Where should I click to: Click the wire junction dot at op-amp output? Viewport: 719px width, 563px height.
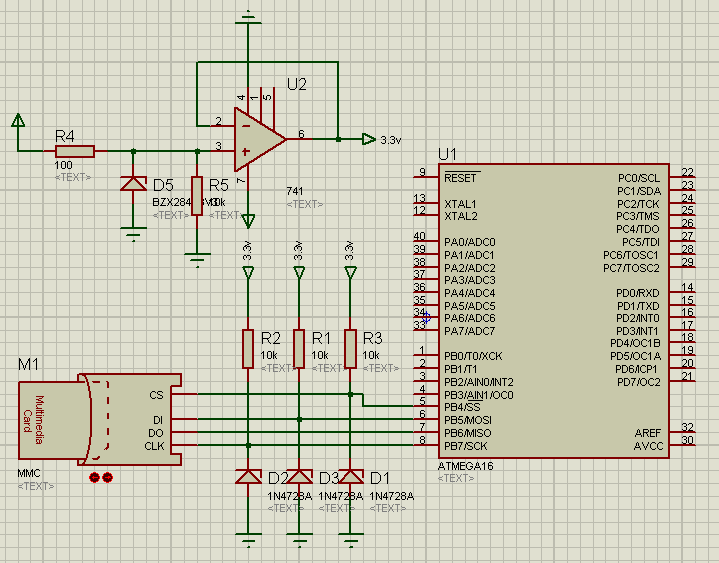tap(338, 139)
